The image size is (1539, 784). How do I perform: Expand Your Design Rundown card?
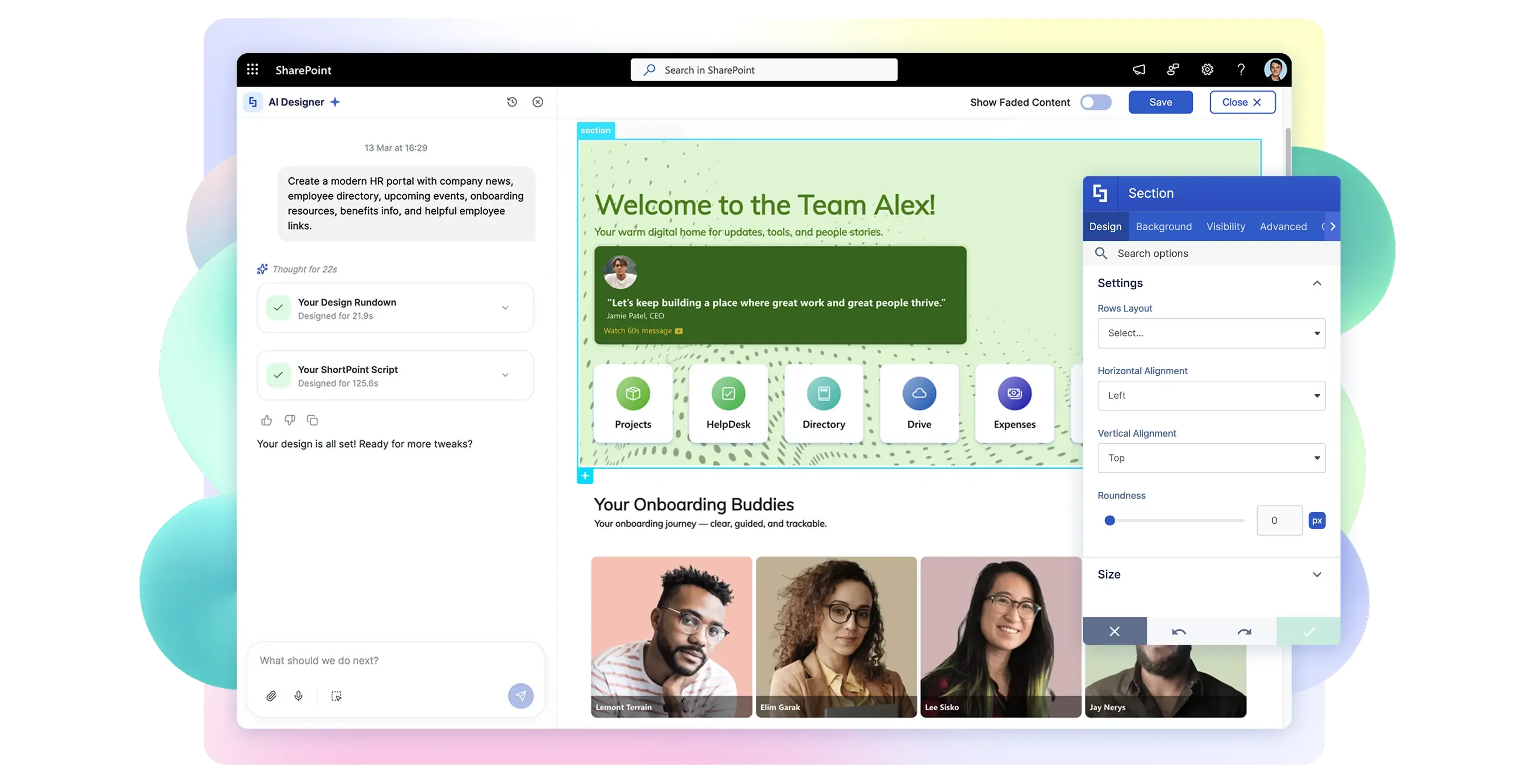click(505, 308)
